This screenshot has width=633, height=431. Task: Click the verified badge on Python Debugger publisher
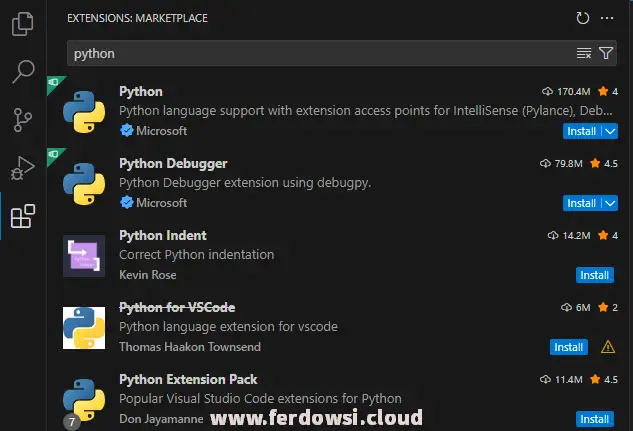(127, 202)
